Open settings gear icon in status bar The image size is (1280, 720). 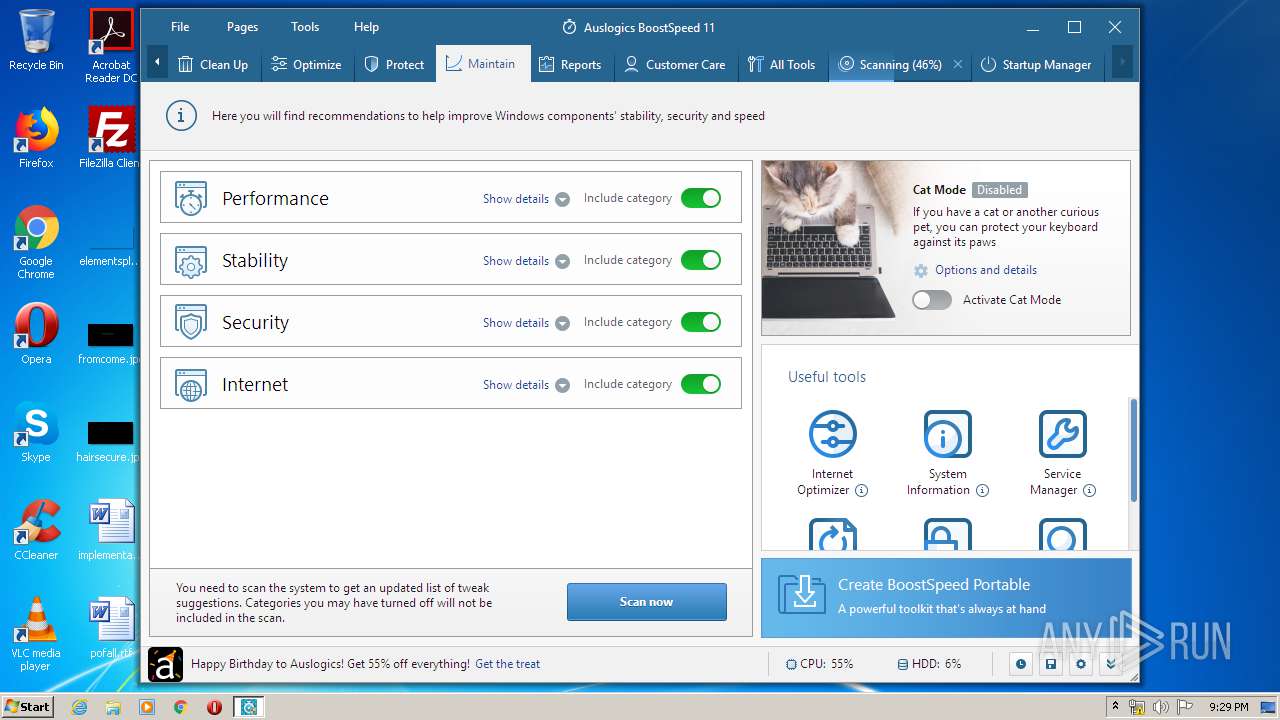tap(1080, 664)
